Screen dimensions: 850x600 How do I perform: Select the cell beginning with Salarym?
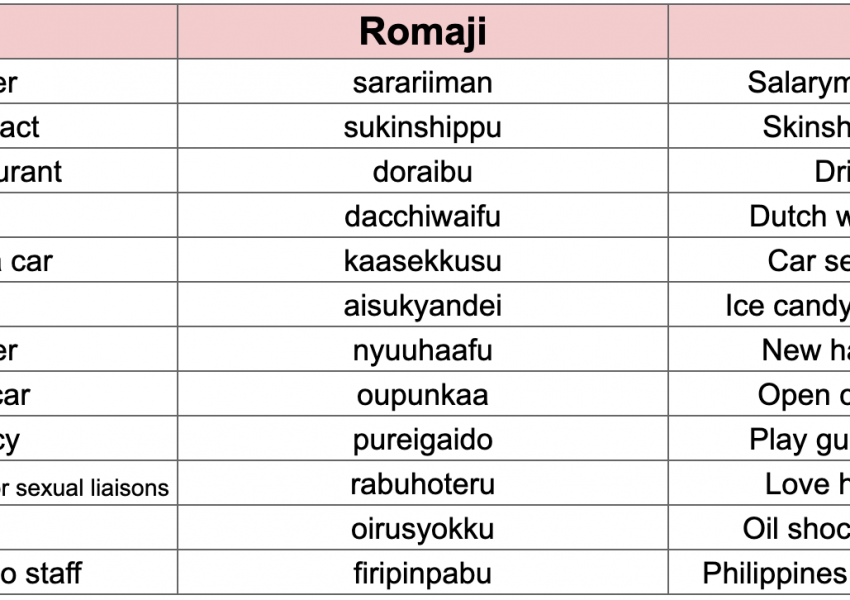pos(797,82)
